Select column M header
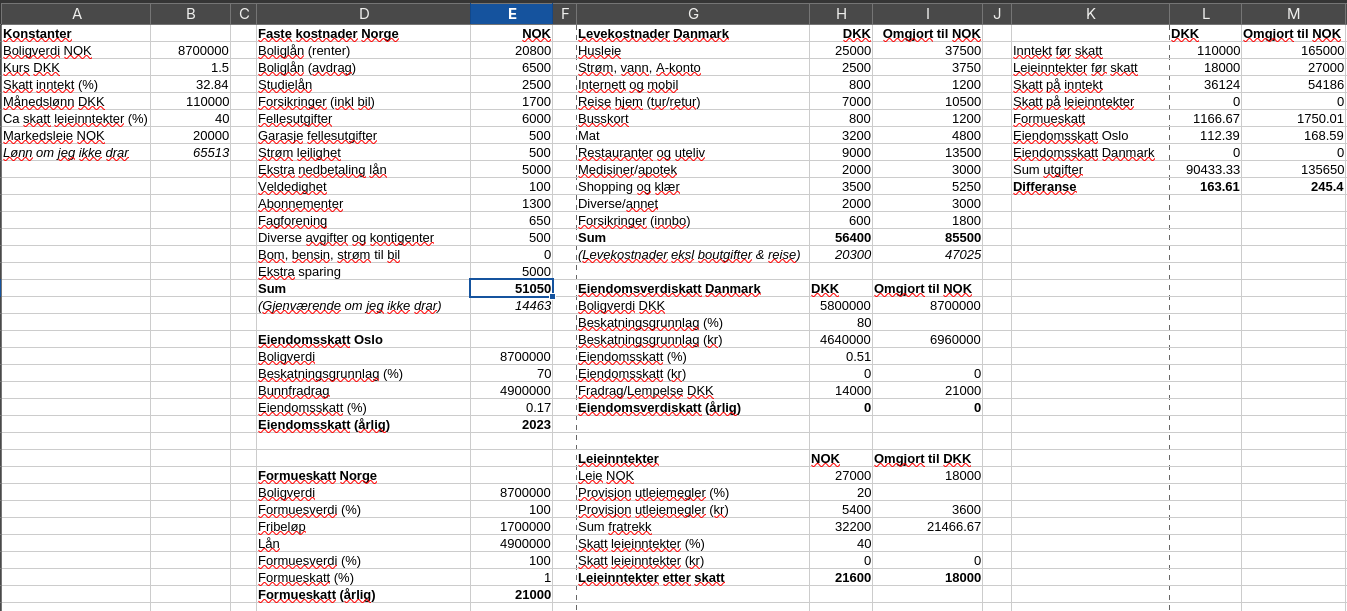 [1293, 14]
